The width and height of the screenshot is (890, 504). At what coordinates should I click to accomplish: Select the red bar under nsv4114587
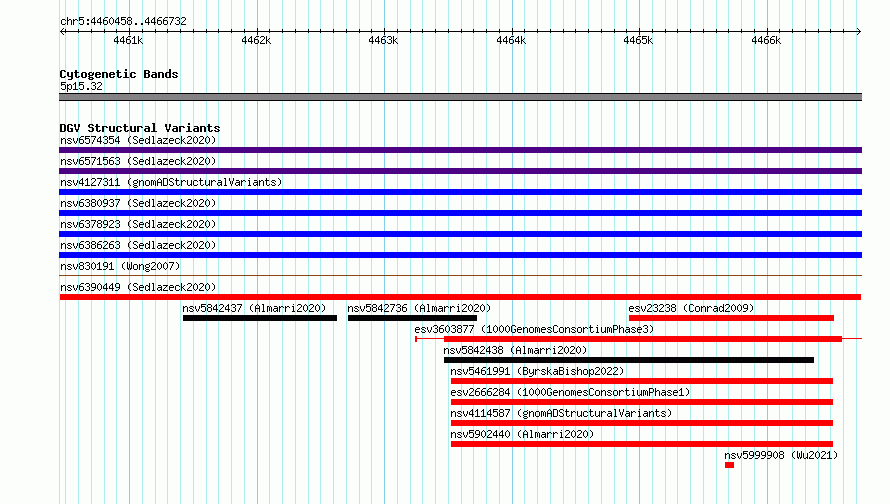click(x=641, y=423)
